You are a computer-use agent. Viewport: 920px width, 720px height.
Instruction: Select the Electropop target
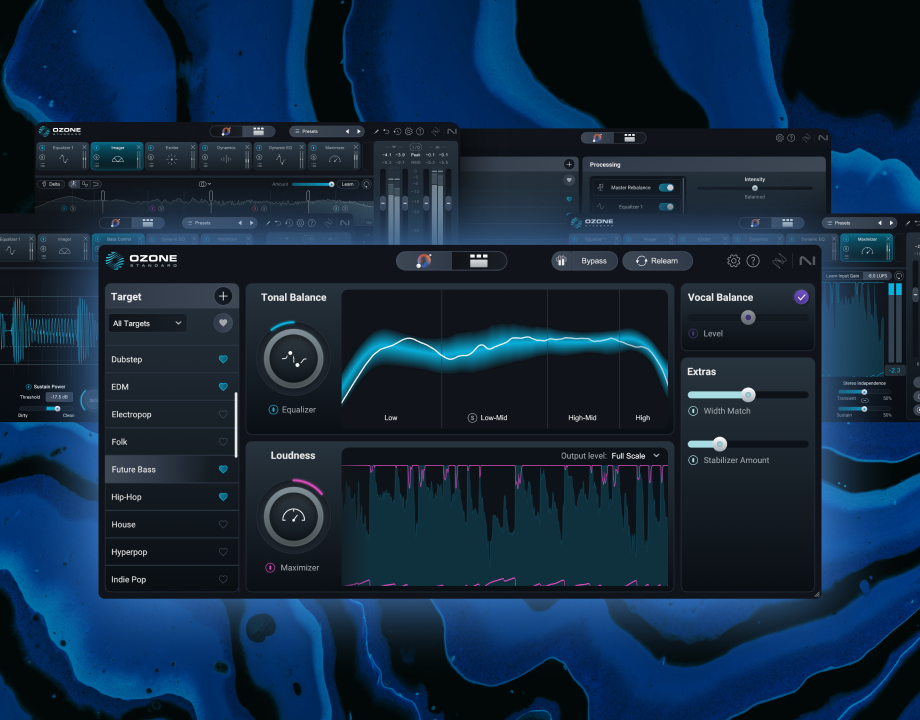point(171,414)
